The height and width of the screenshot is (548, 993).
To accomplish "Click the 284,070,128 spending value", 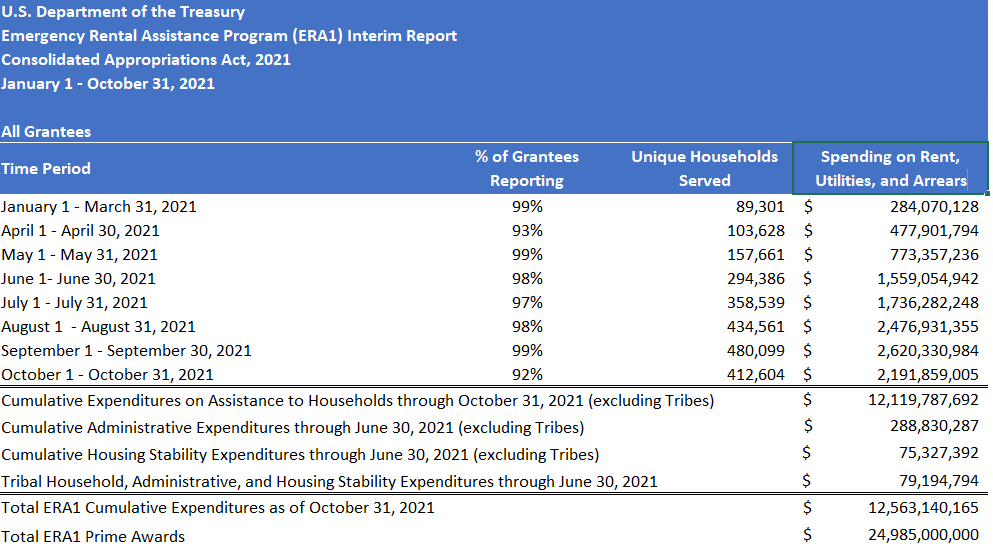I will pos(934,207).
